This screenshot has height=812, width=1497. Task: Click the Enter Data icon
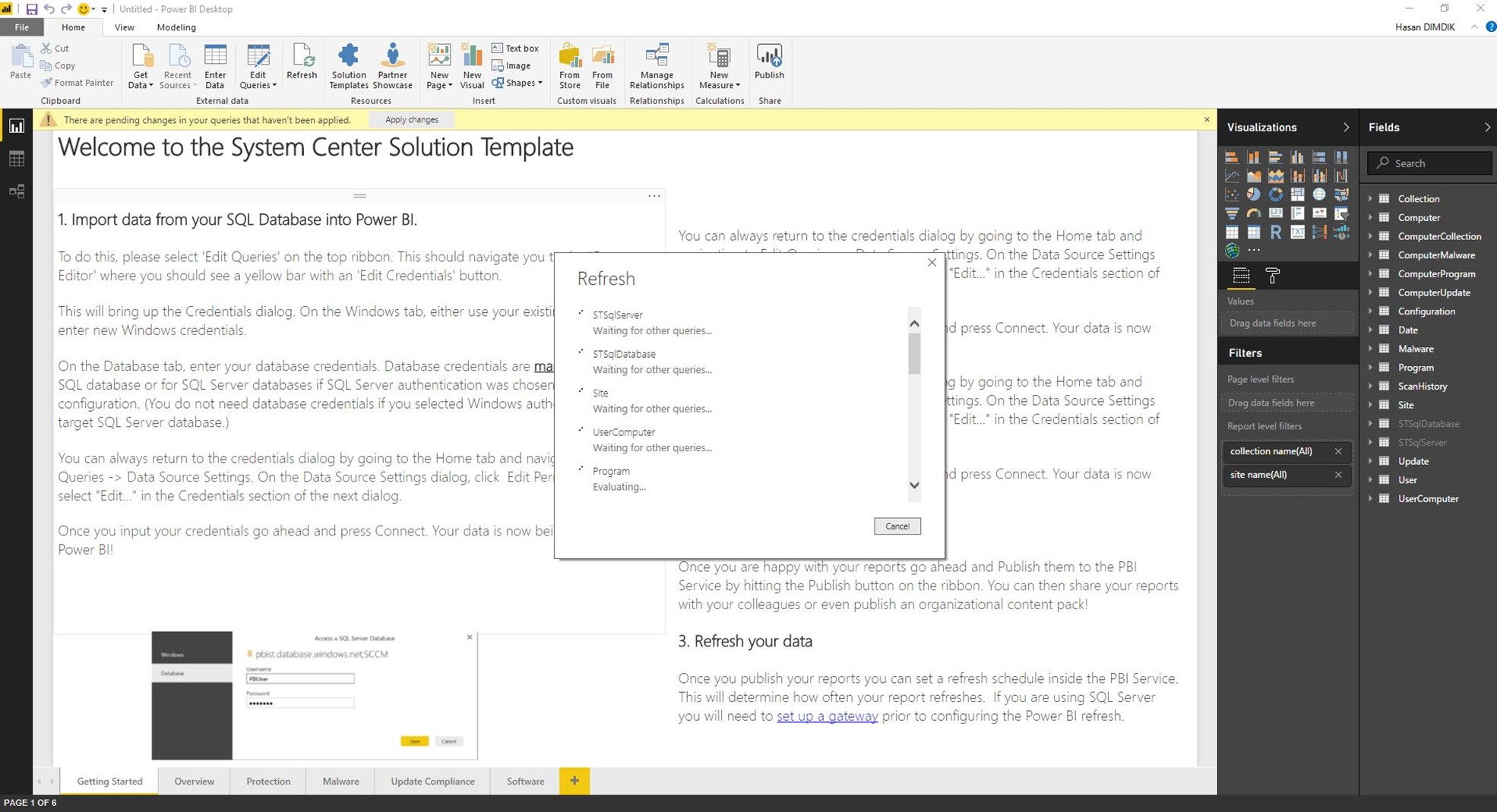[215, 56]
